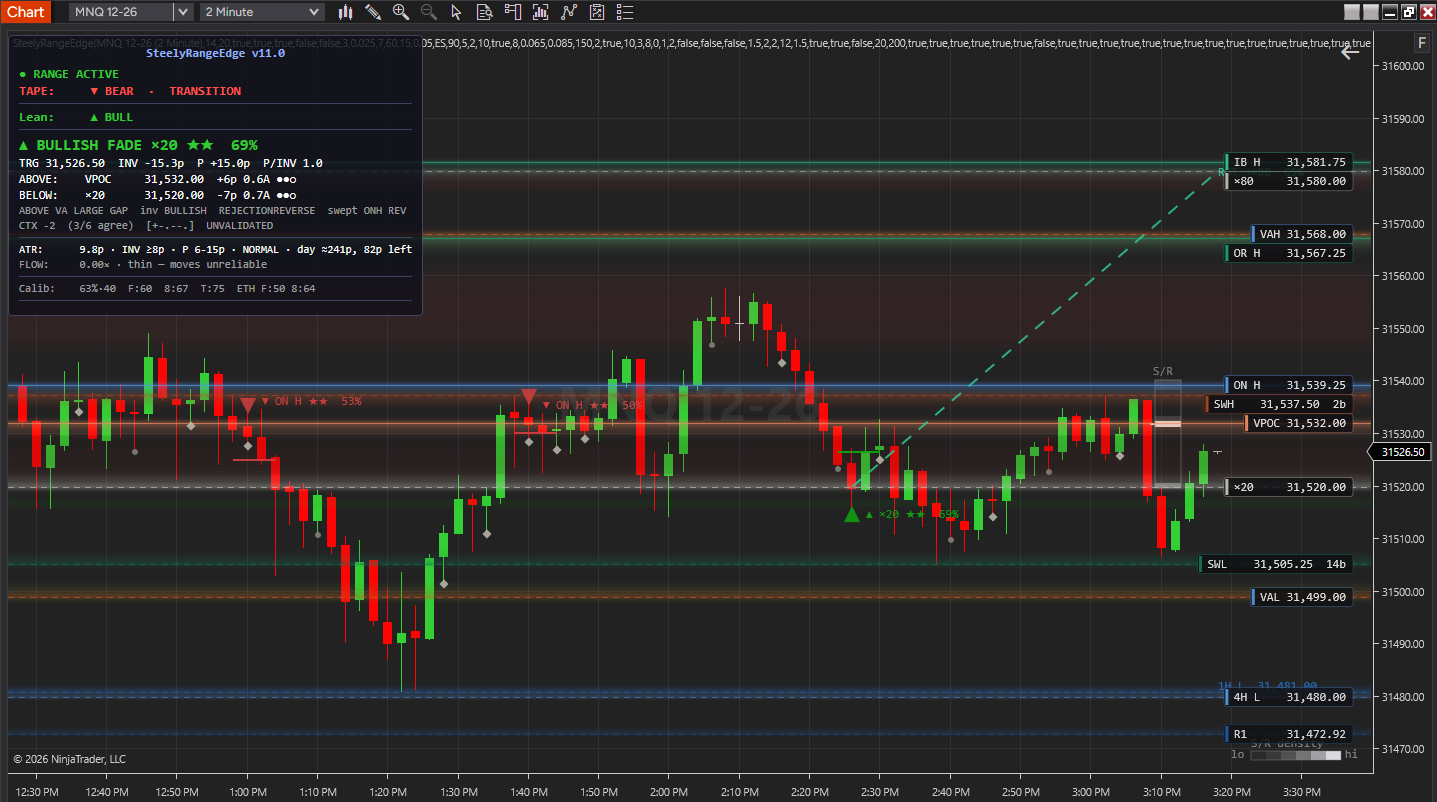
Task: Open the bar type candlestick icon
Action: [x=346, y=12]
